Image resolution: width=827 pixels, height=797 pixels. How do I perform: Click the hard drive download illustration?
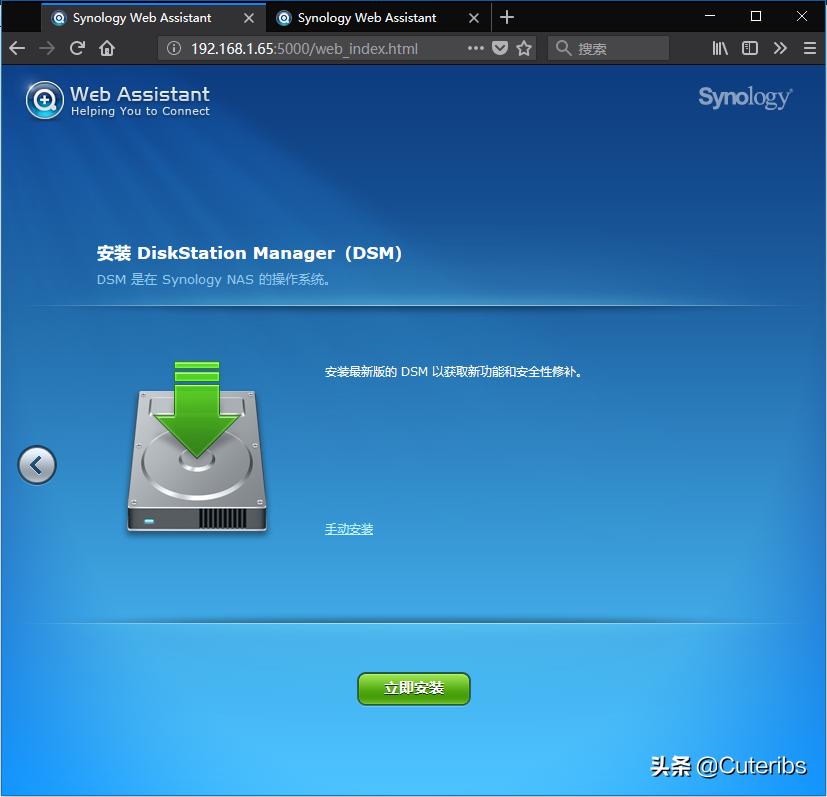(196, 450)
